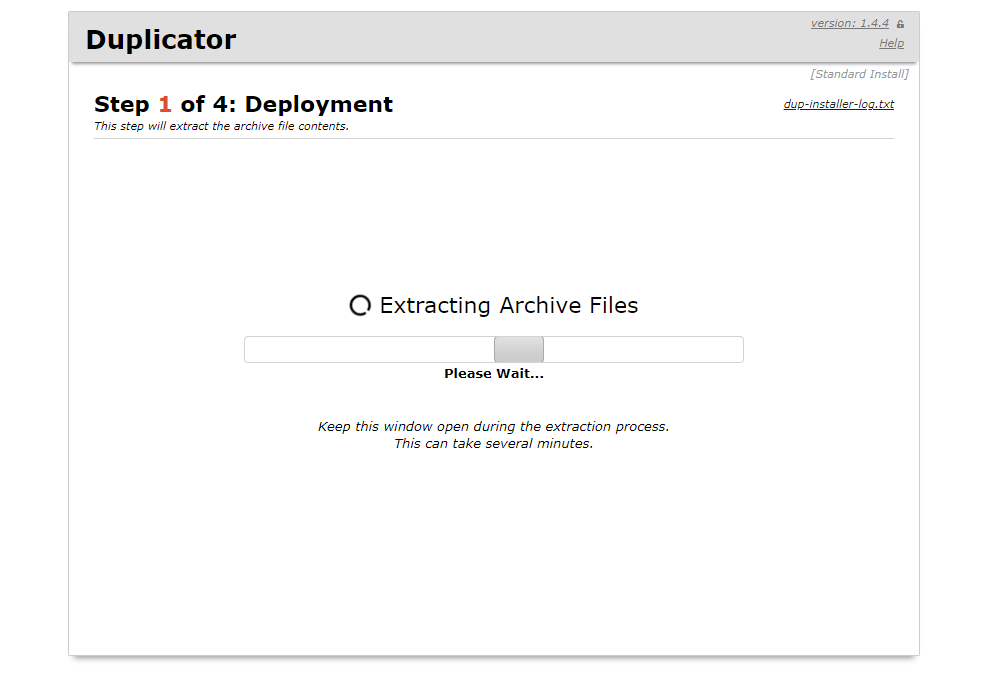Click the lock icon beside version

pyautogui.click(x=900, y=24)
